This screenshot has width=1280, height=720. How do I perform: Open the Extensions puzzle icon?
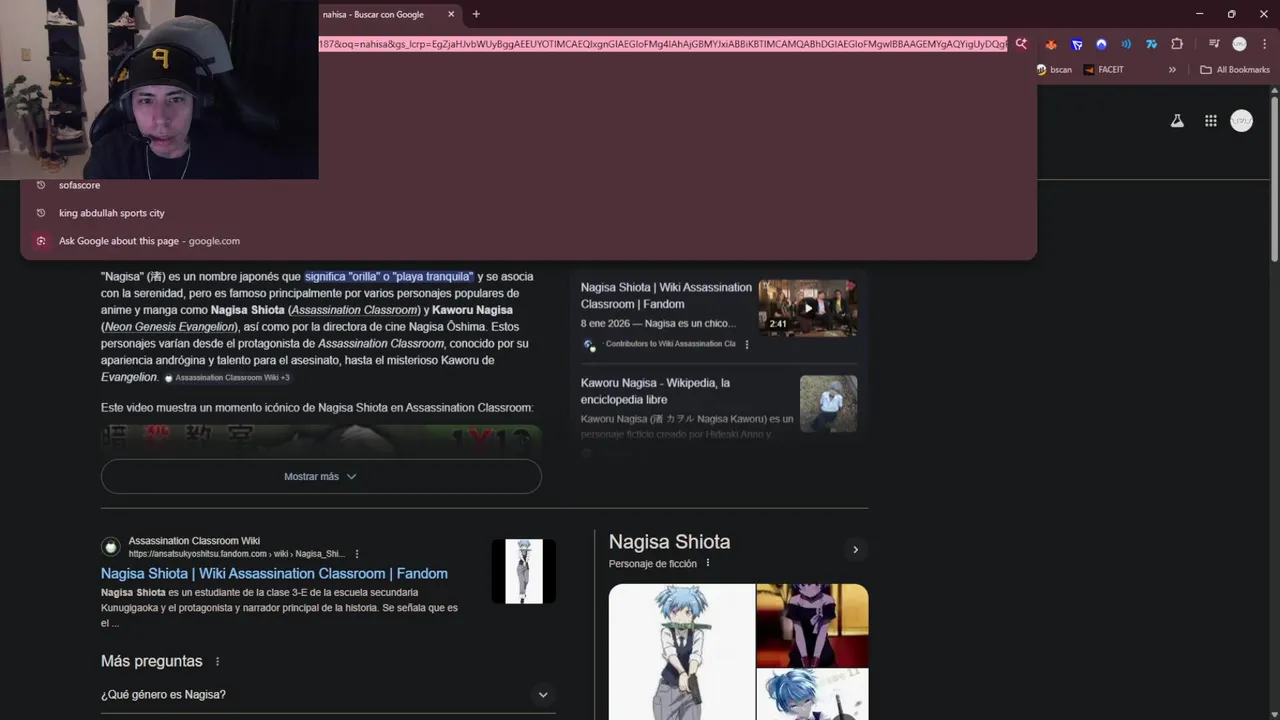pyautogui.click(x=1177, y=44)
